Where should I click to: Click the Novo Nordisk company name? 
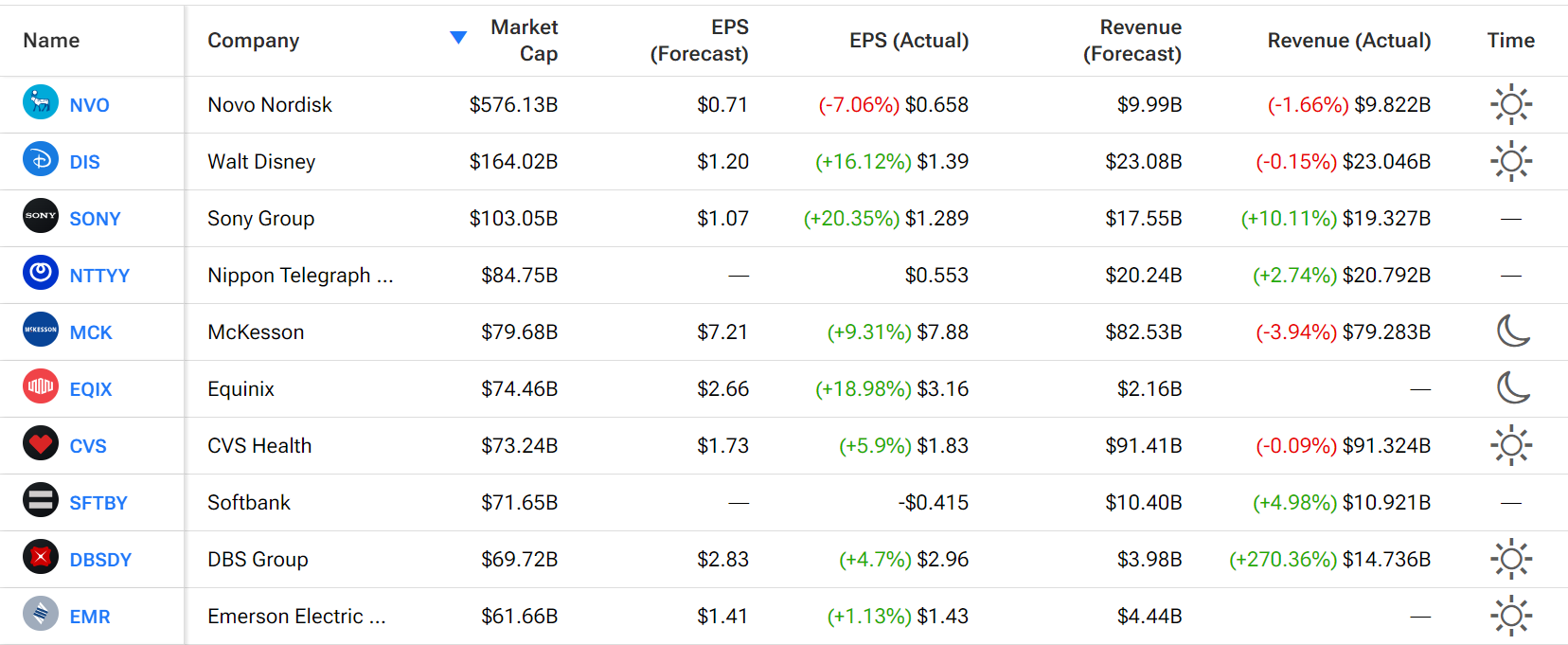pos(270,105)
